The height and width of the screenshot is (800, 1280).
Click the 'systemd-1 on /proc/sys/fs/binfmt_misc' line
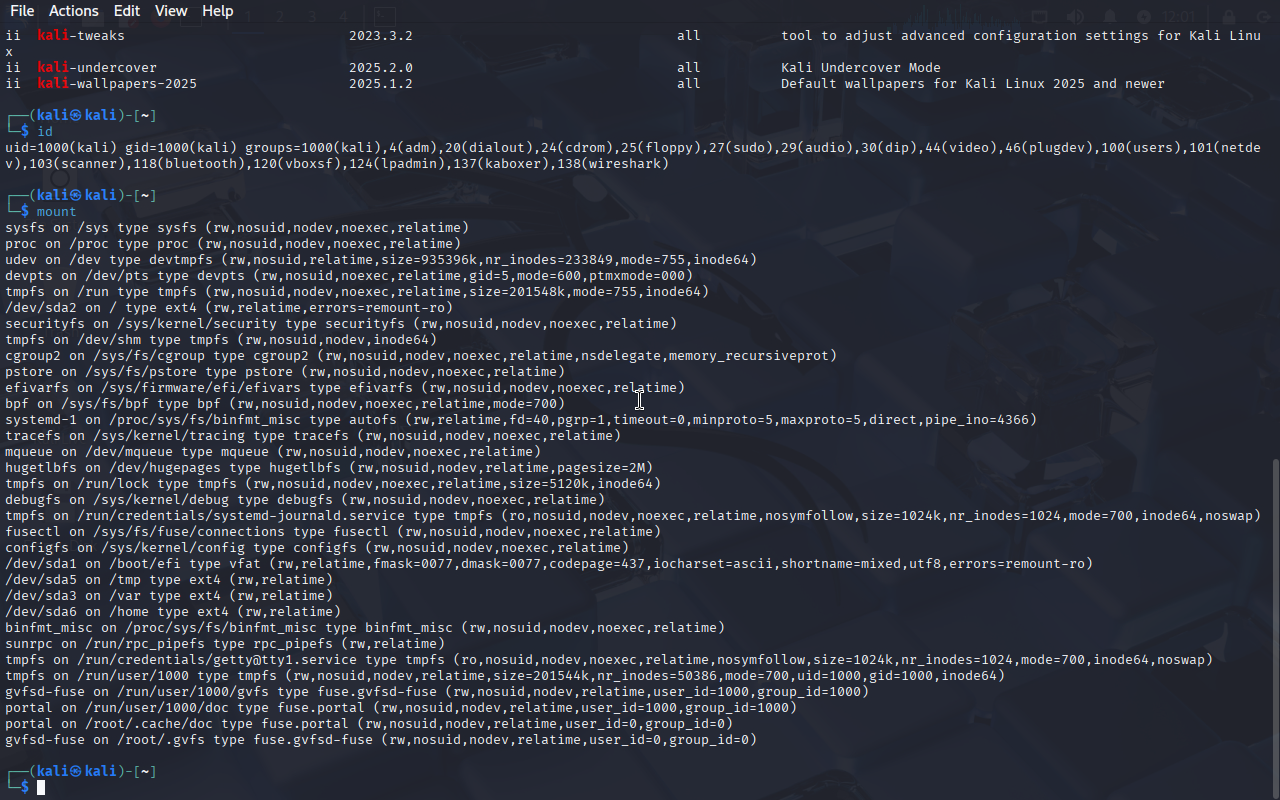pyautogui.click(x=521, y=420)
